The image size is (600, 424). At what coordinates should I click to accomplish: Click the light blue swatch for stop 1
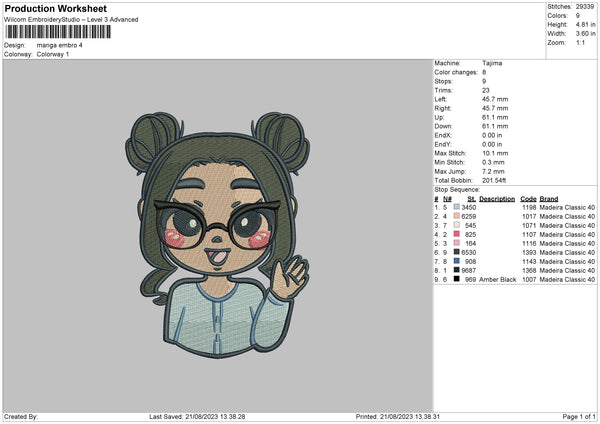[x=456, y=207]
